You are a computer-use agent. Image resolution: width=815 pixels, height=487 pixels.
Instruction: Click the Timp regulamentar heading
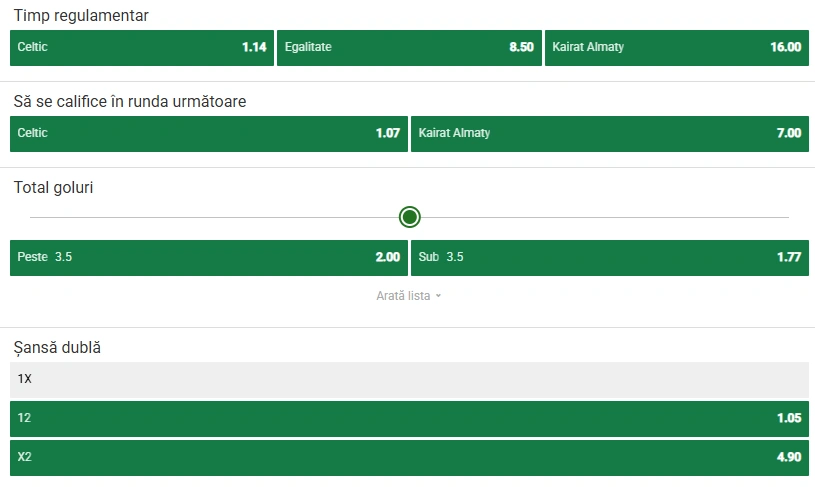pyautogui.click(x=81, y=16)
